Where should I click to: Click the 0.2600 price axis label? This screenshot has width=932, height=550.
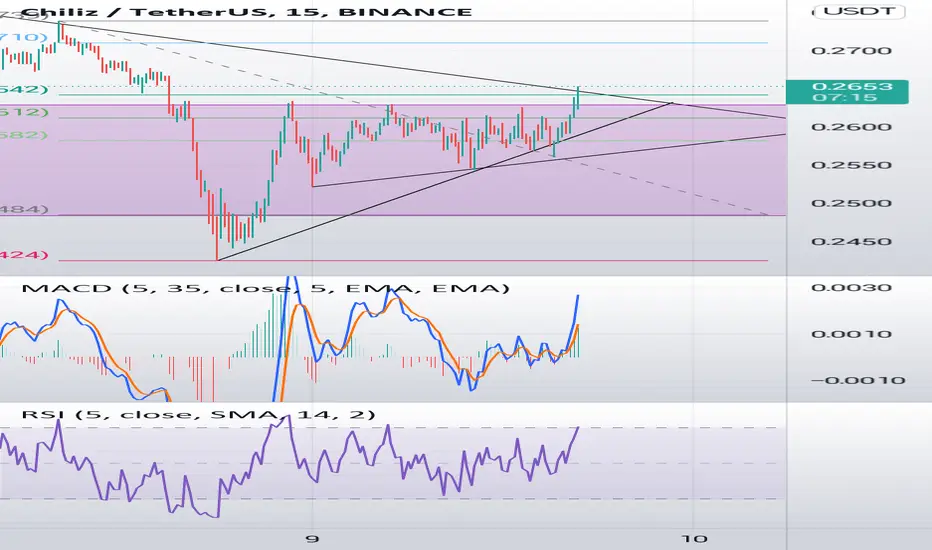pyautogui.click(x=851, y=127)
